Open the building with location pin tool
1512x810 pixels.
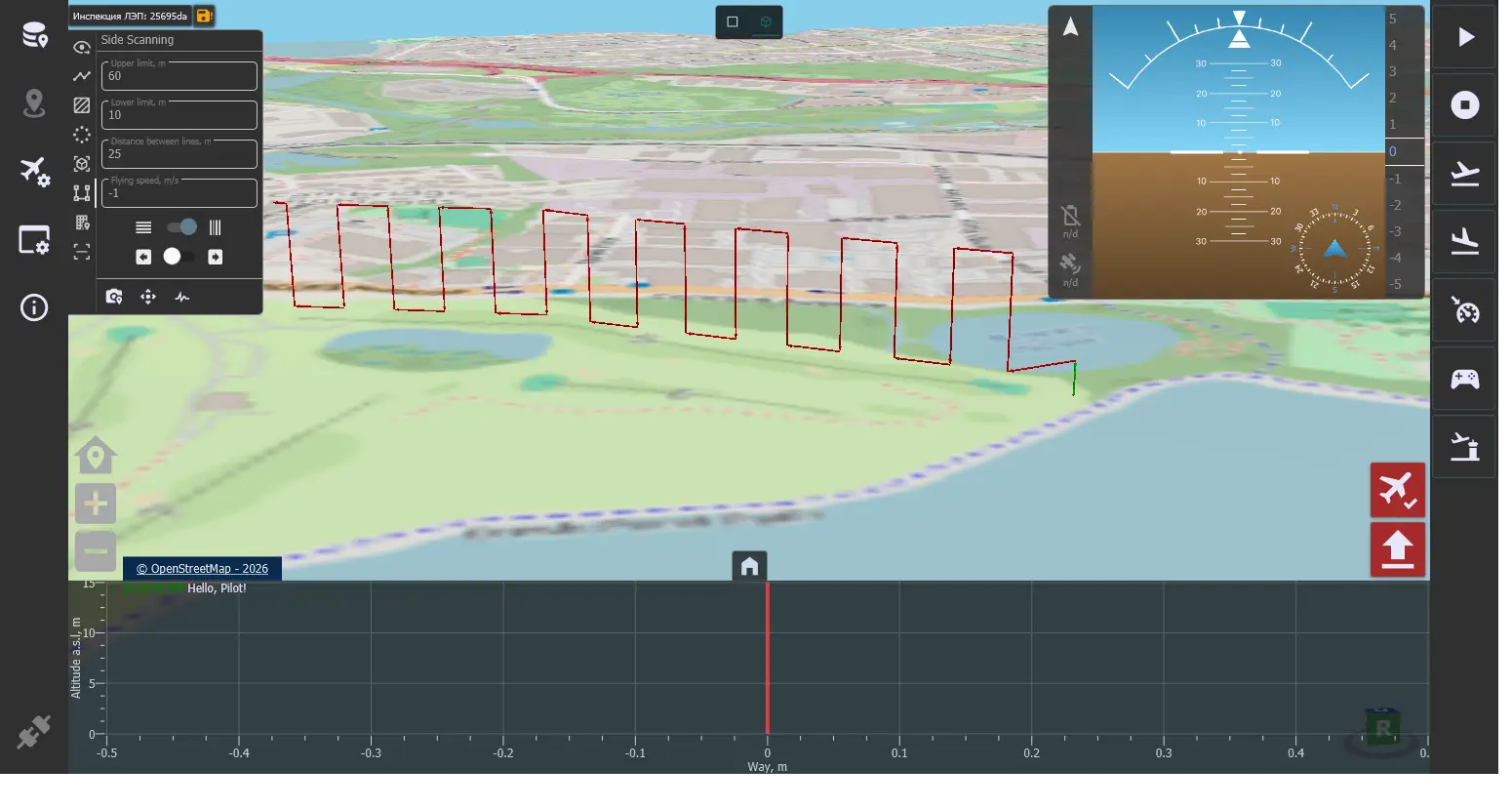coord(82,223)
